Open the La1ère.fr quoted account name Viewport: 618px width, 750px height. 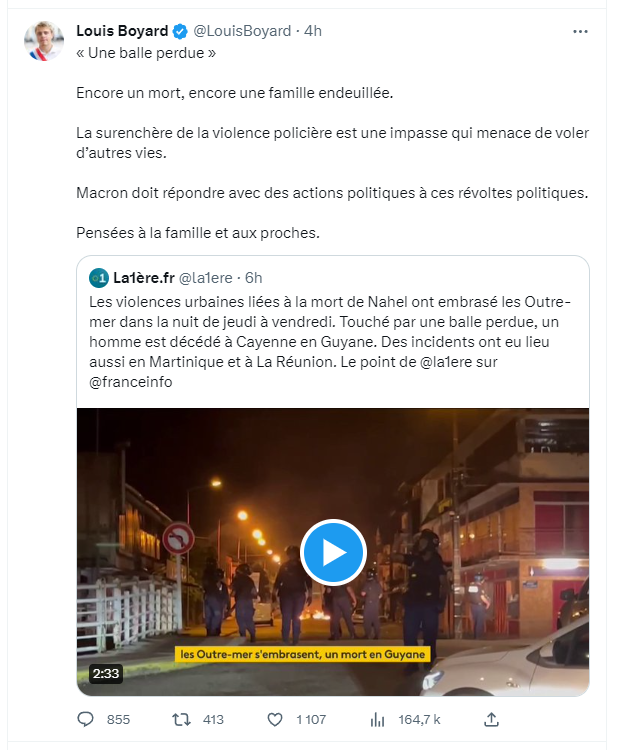click(144, 278)
